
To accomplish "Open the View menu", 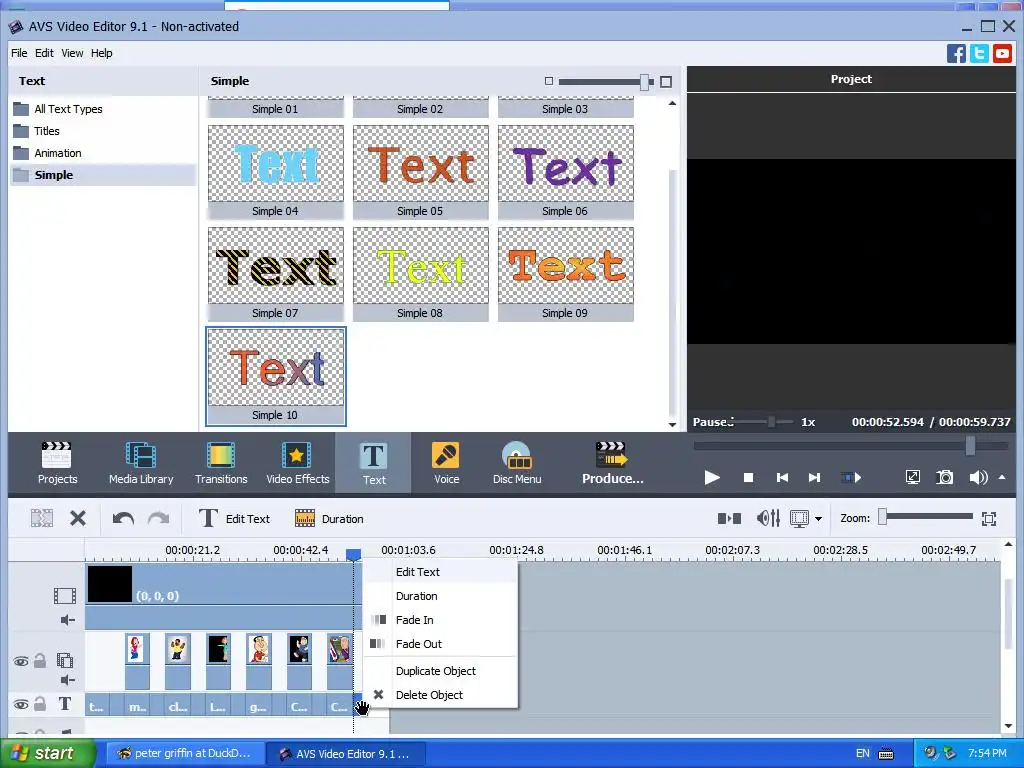I will [72, 53].
